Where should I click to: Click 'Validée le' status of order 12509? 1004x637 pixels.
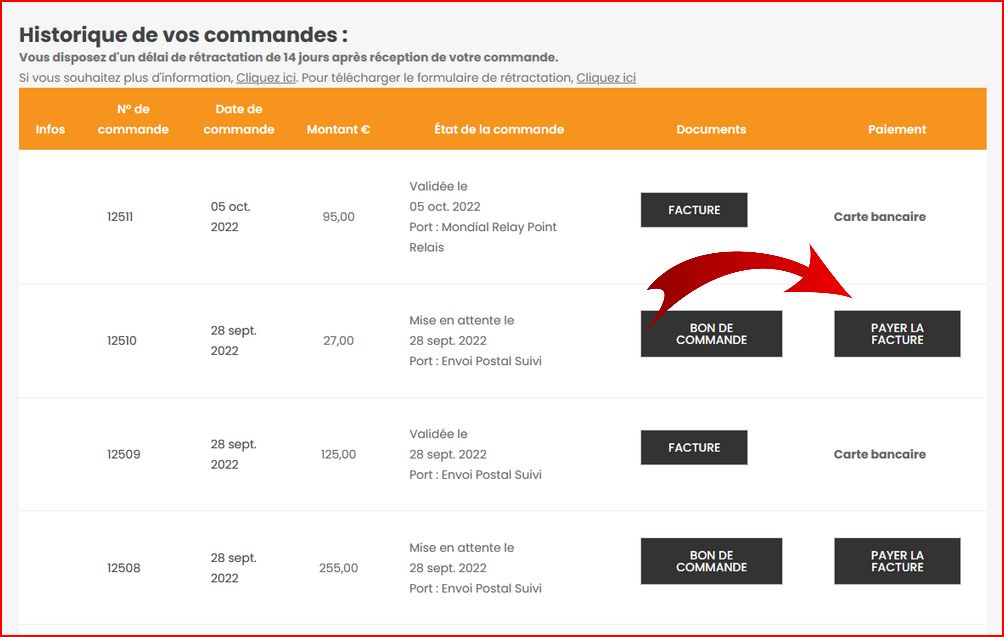(x=438, y=434)
